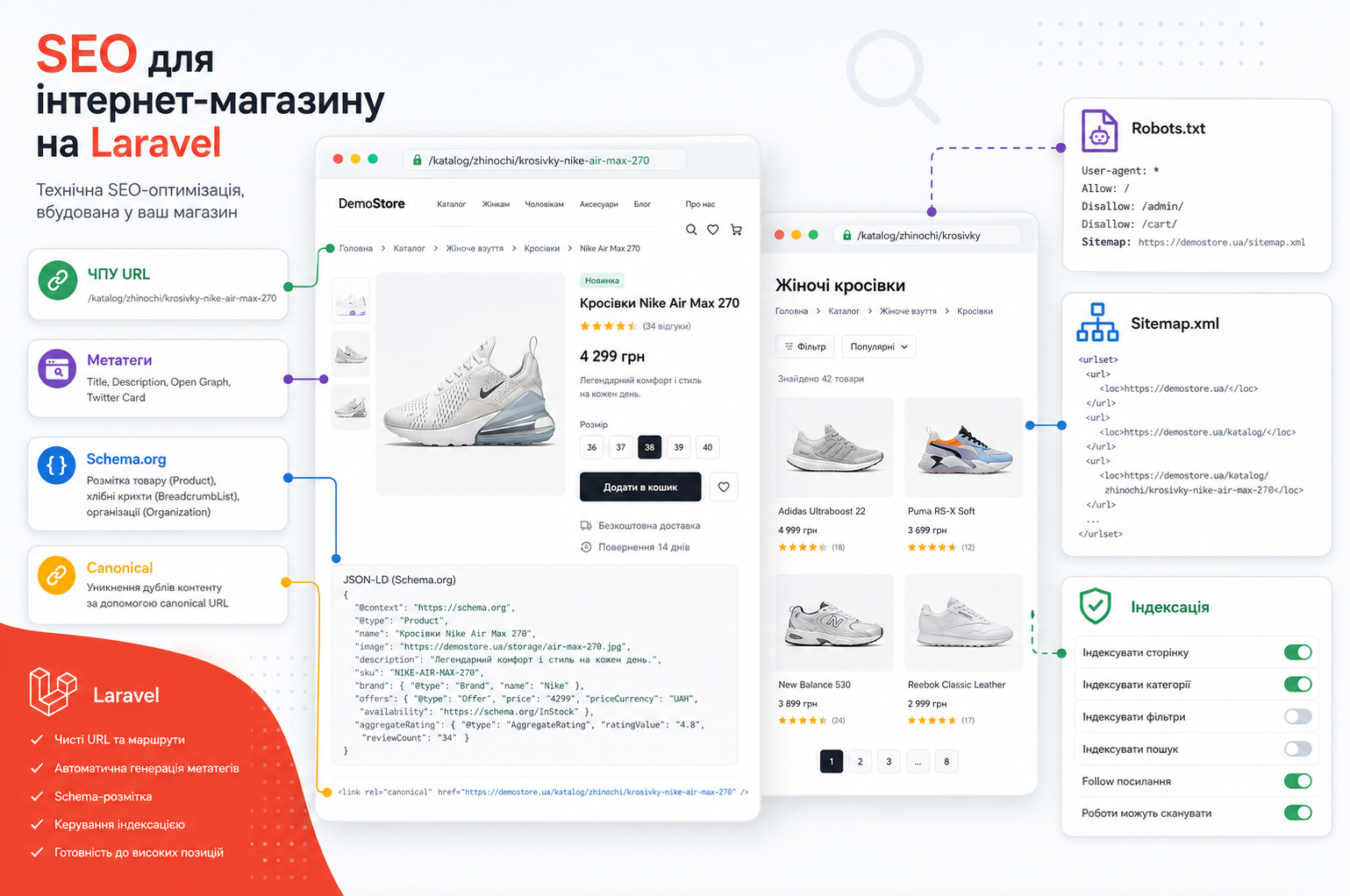Select shoe size 37
This screenshot has width=1350, height=896.
click(x=621, y=447)
